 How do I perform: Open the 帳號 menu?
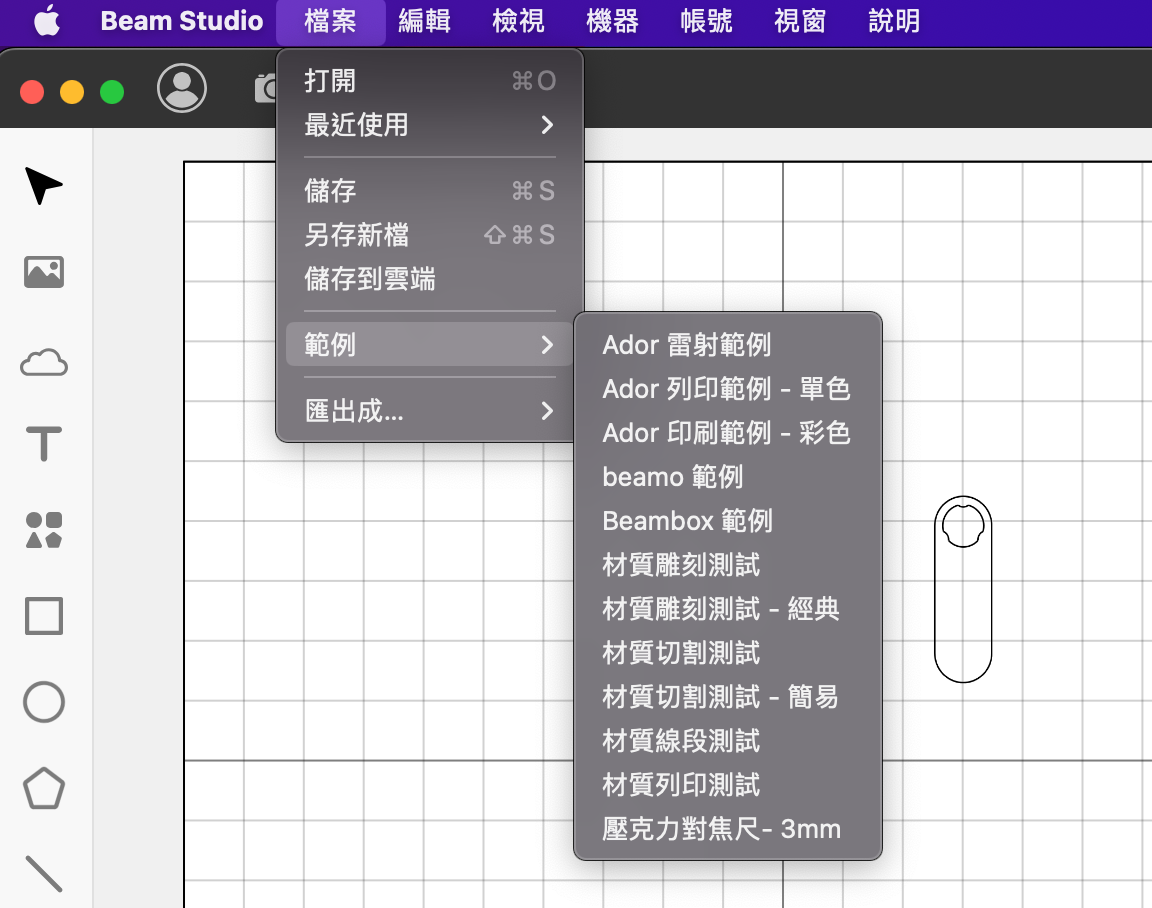(x=706, y=21)
